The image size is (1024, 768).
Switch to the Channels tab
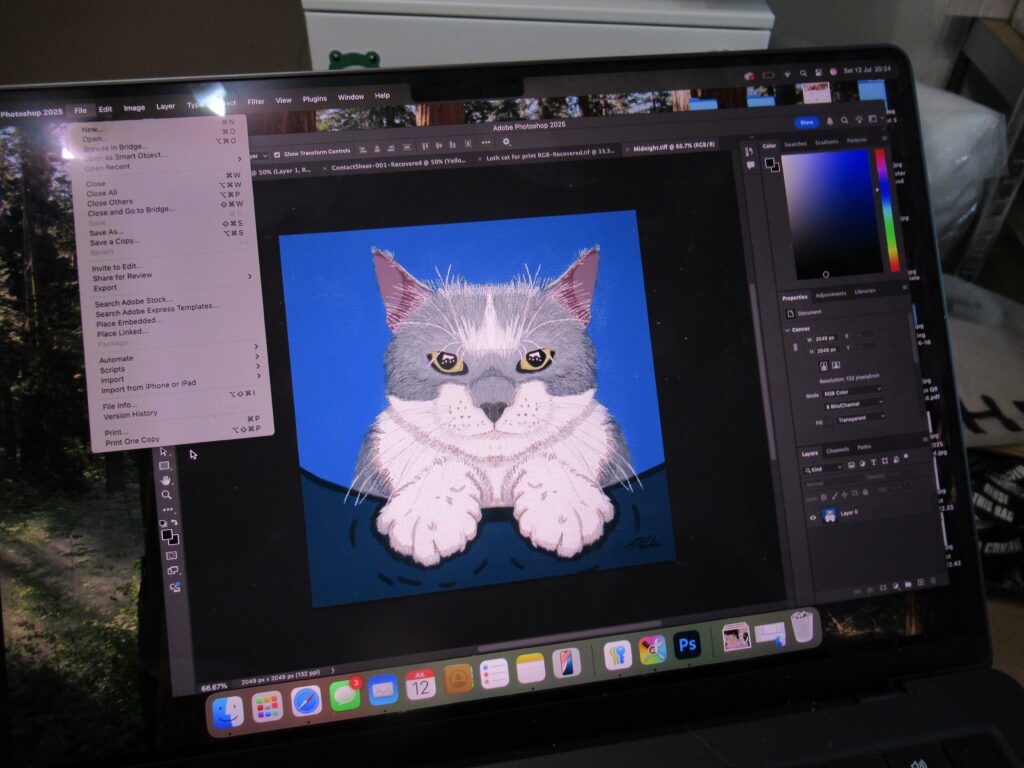837,450
